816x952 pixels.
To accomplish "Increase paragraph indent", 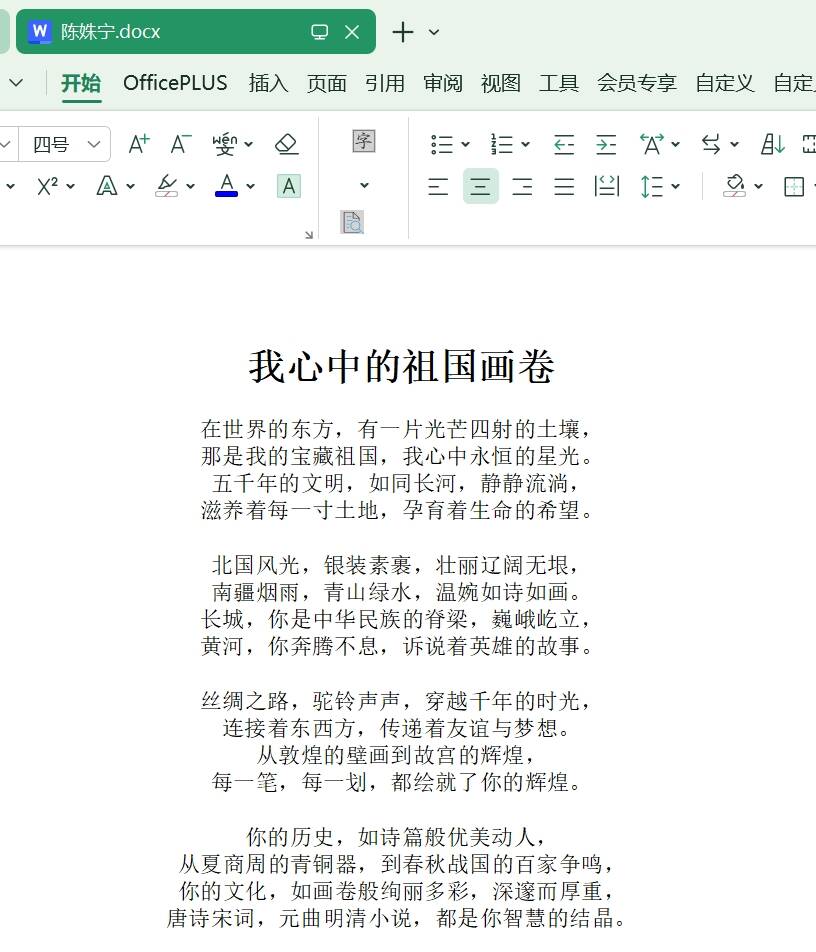I will click(606, 144).
